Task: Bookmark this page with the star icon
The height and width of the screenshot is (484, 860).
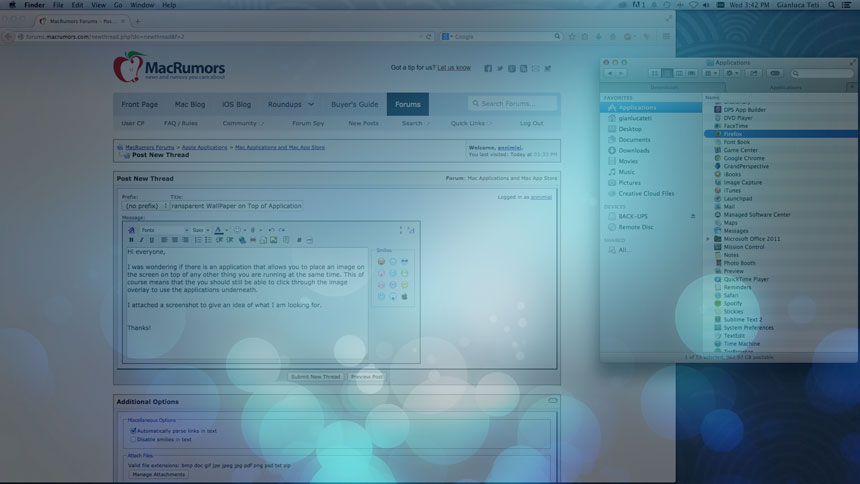Action: [572, 36]
